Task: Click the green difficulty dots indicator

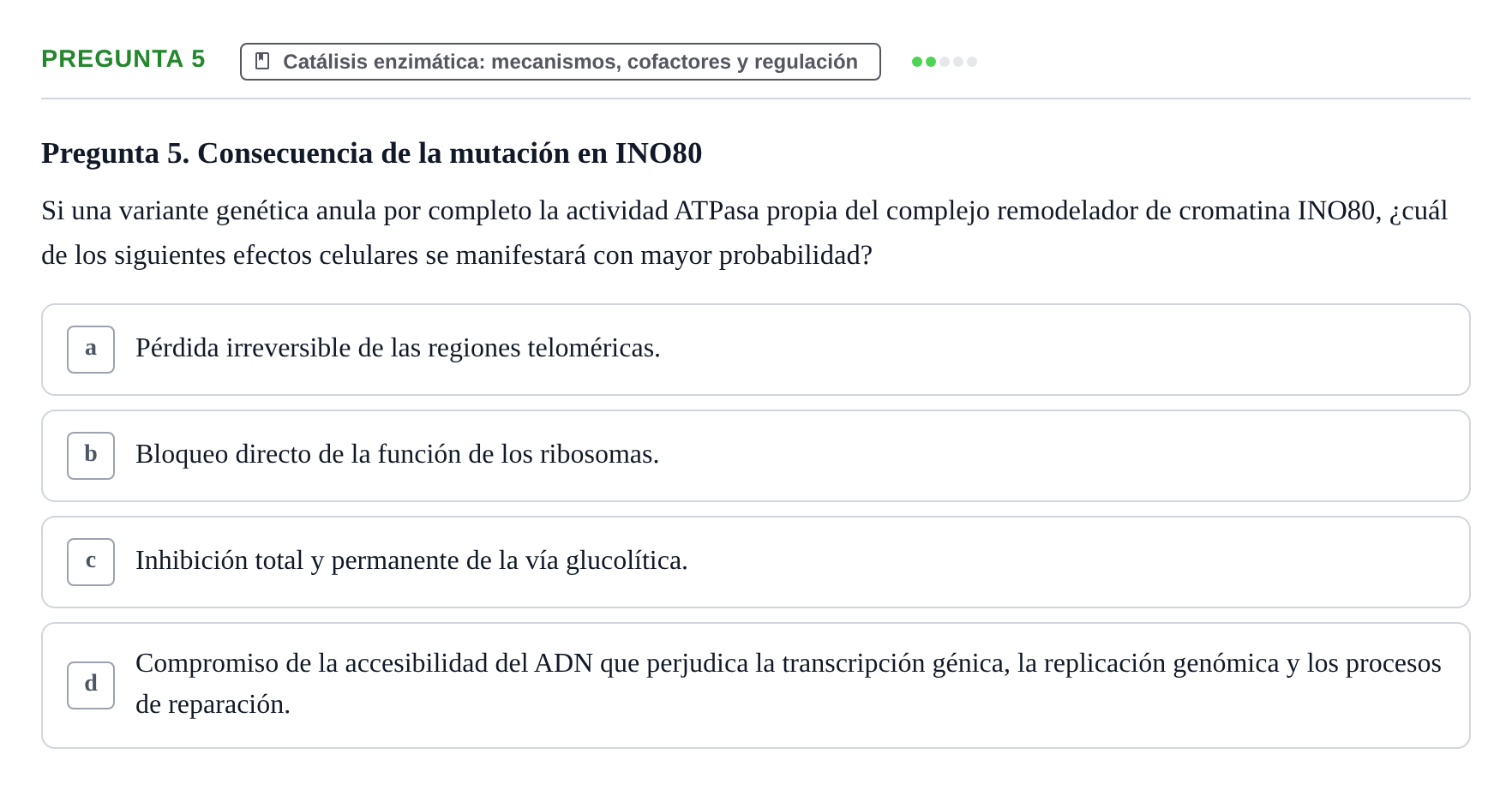Action: point(945,62)
